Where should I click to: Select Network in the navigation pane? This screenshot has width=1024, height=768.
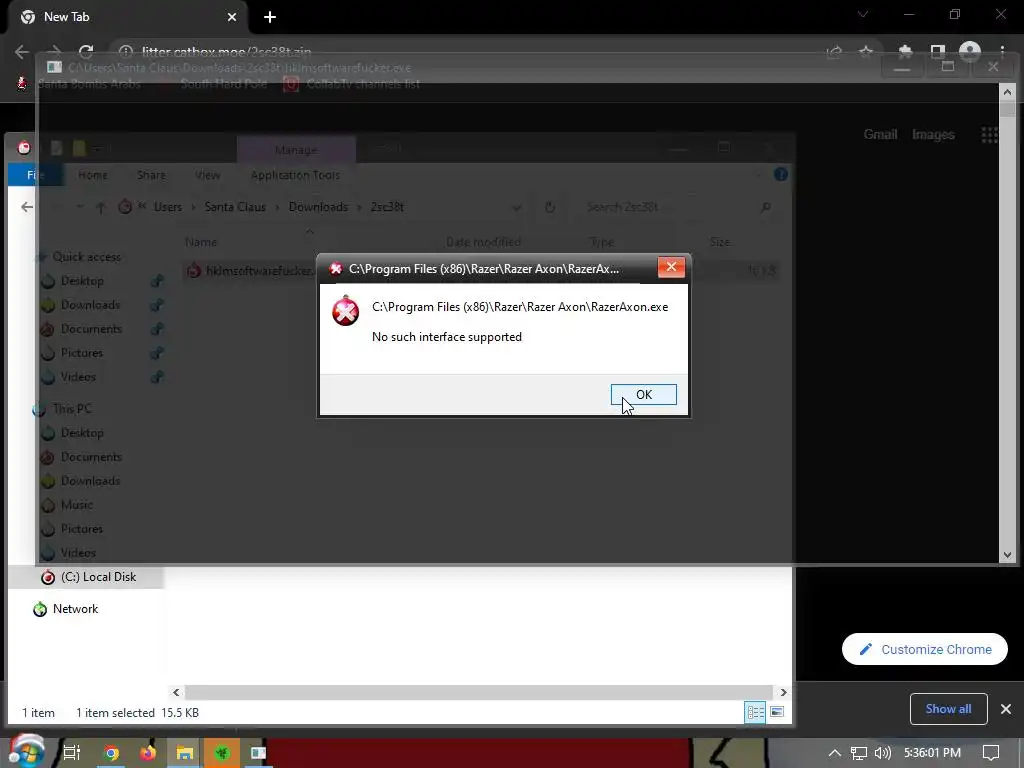(x=75, y=609)
